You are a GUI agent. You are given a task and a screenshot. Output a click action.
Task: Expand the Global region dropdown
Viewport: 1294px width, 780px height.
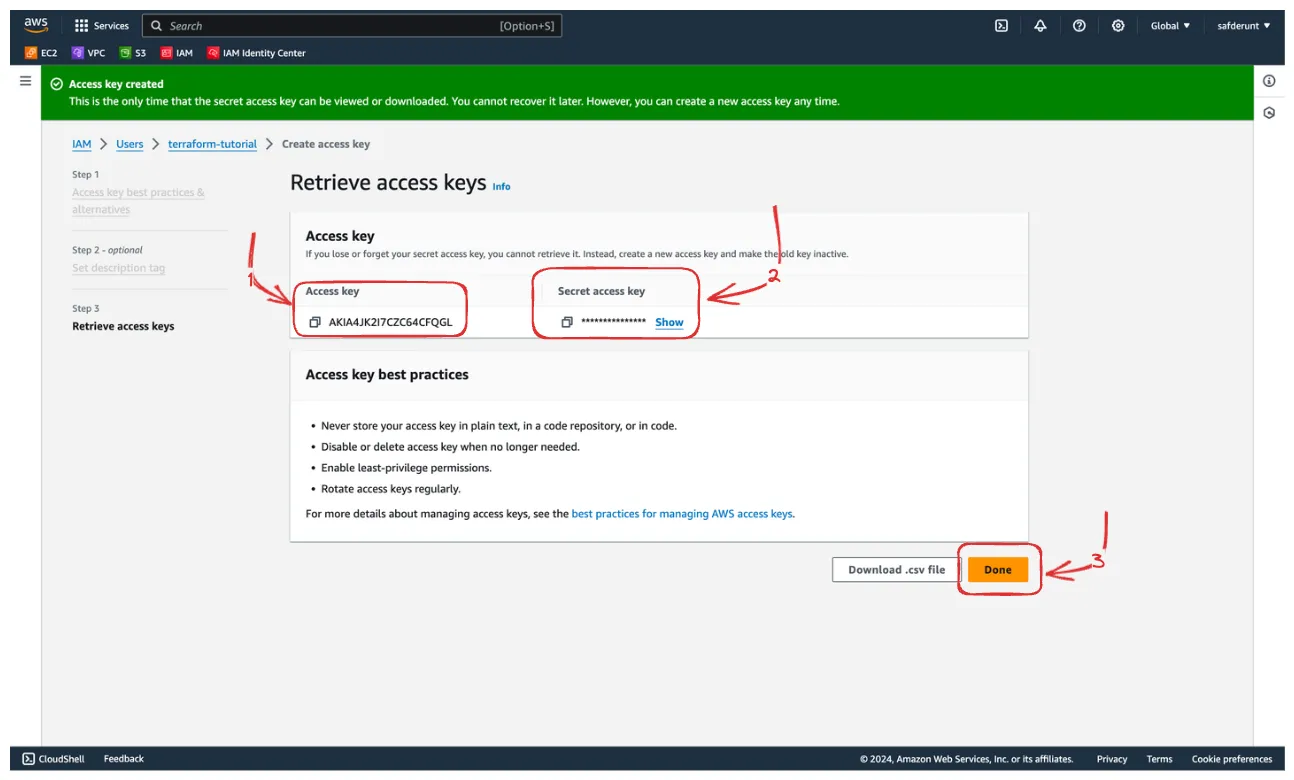(x=1170, y=26)
